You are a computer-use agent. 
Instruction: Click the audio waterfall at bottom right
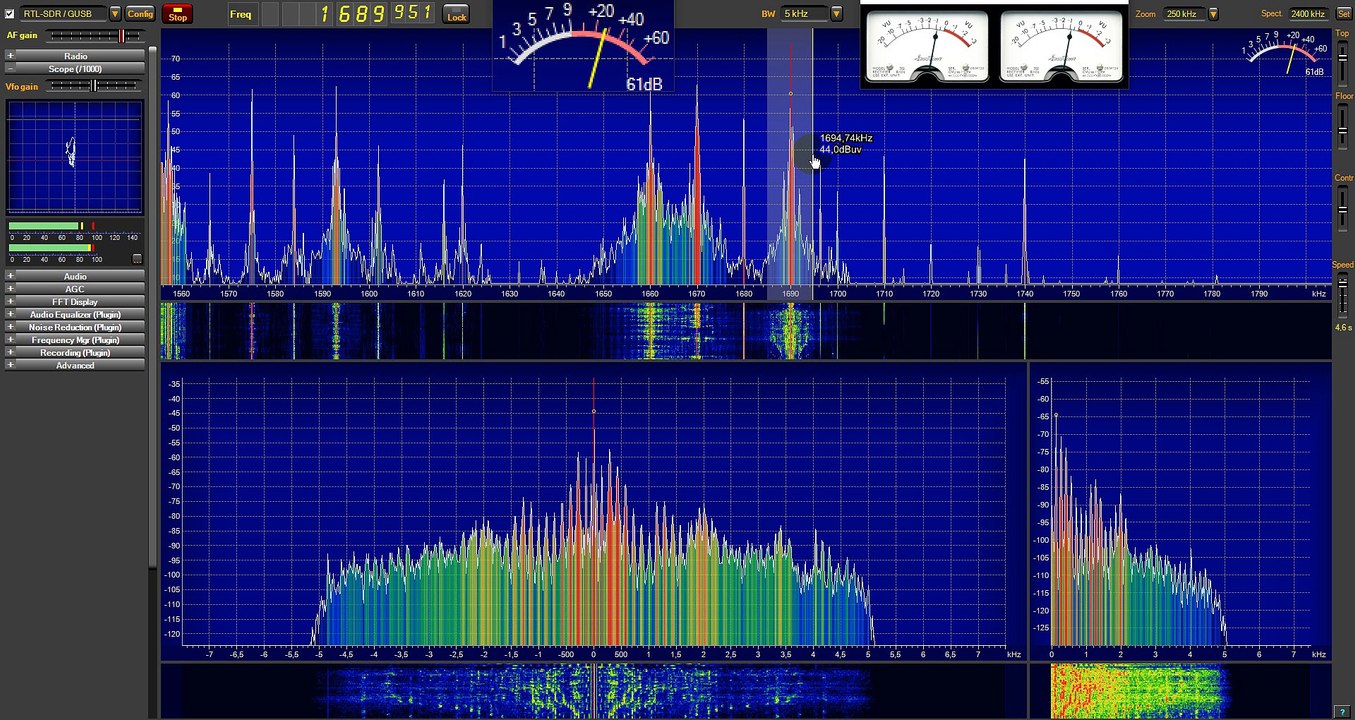(1180, 690)
